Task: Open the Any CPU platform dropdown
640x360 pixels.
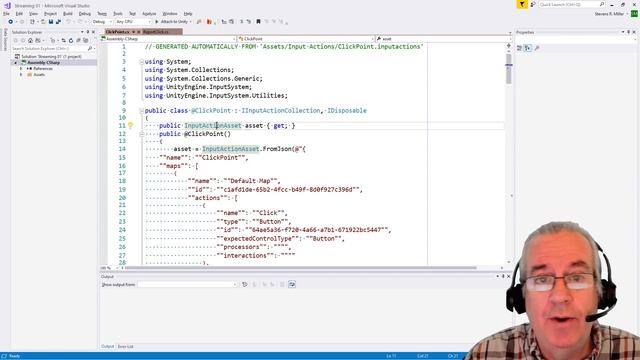Action: [133, 22]
